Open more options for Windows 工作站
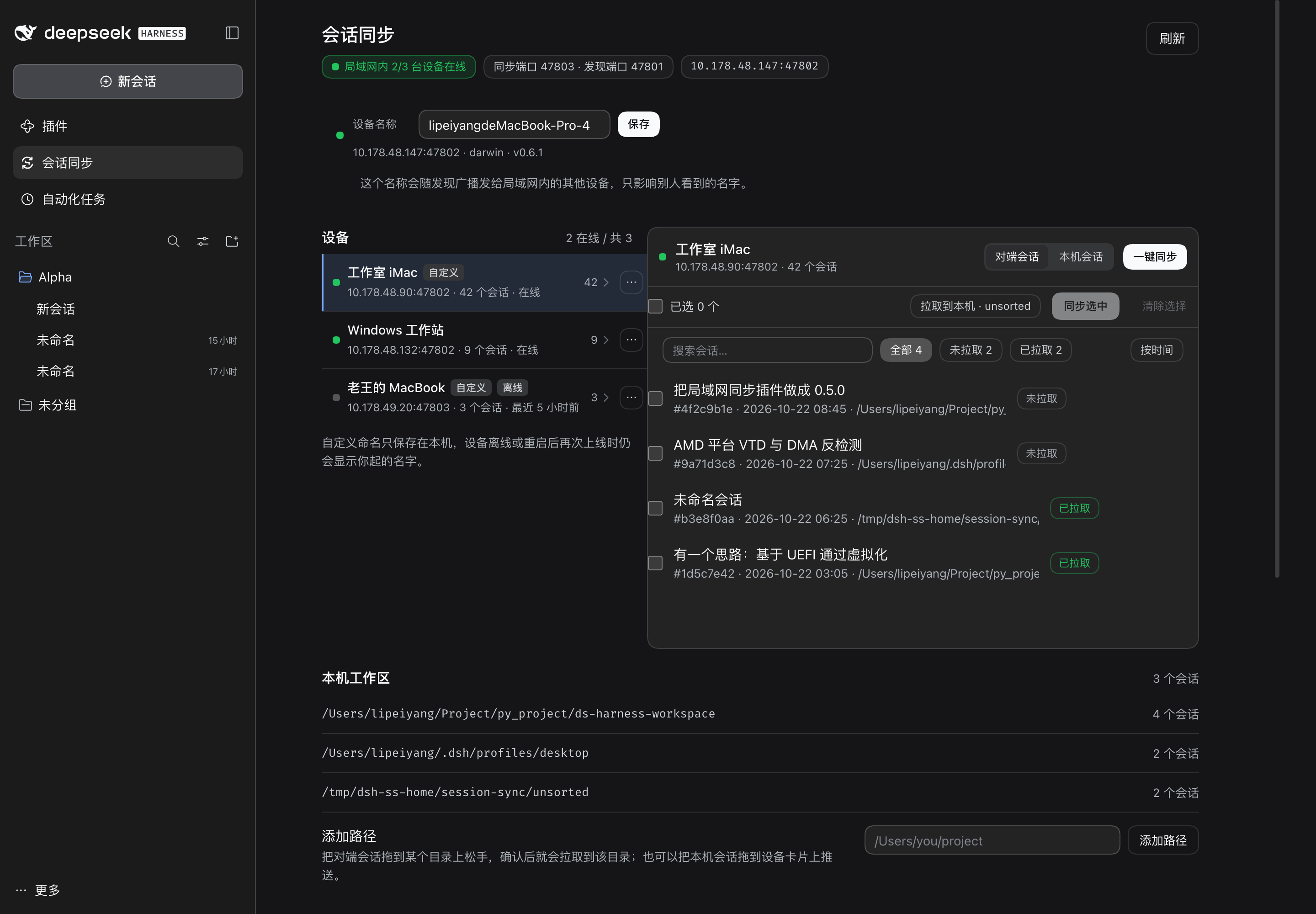The image size is (1316, 914). (631, 340)
